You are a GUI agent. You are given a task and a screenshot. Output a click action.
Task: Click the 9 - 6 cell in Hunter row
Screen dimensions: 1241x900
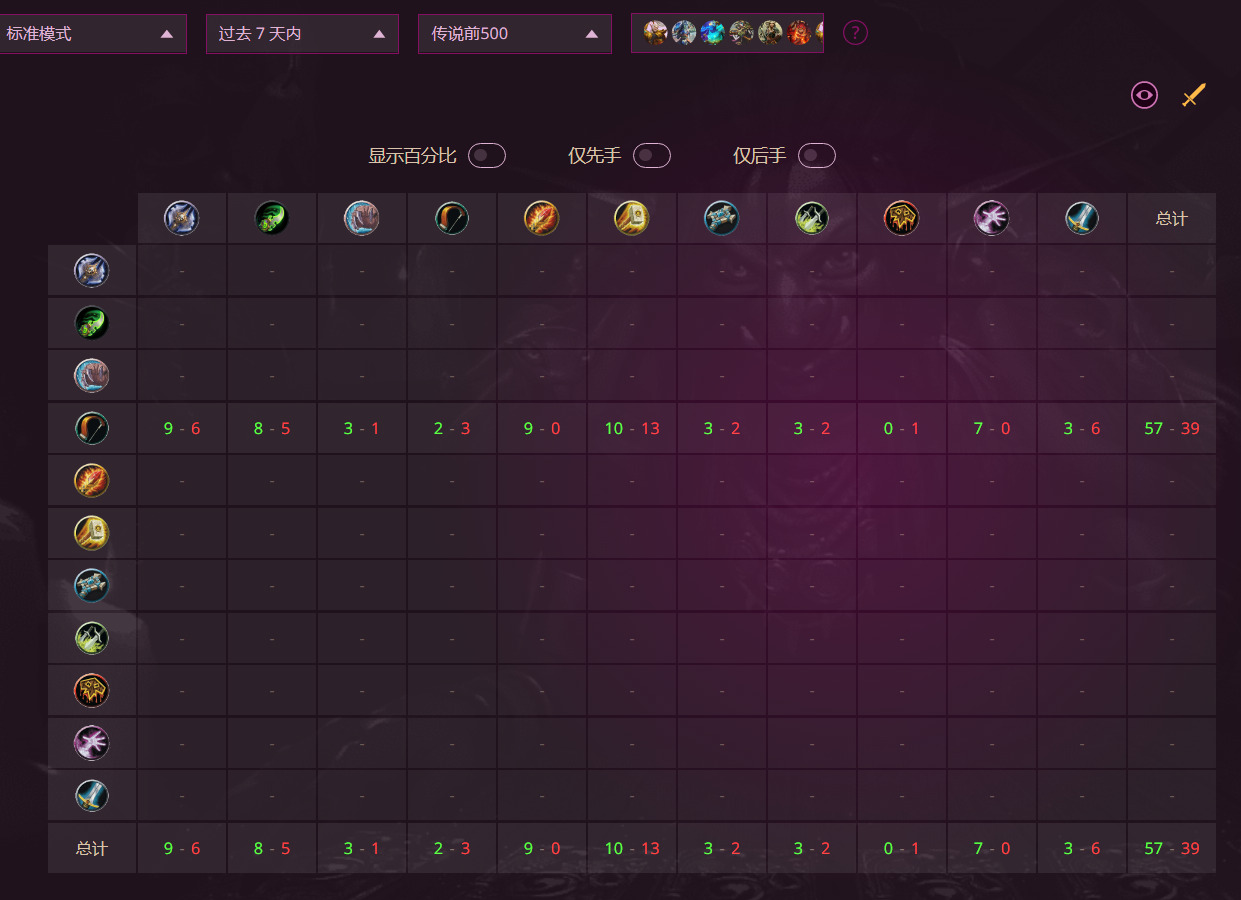click(182, 428)
